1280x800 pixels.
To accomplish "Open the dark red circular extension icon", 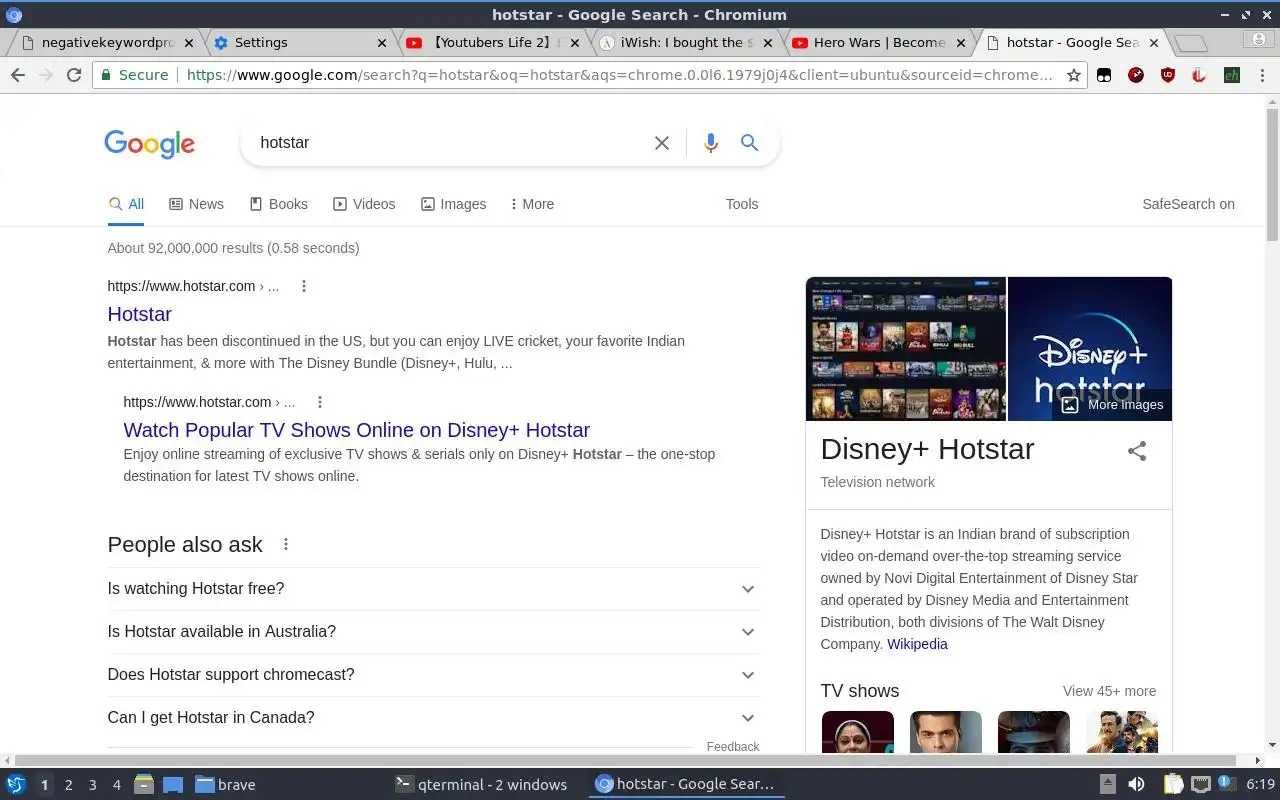I will click(x=1136, y=75).
